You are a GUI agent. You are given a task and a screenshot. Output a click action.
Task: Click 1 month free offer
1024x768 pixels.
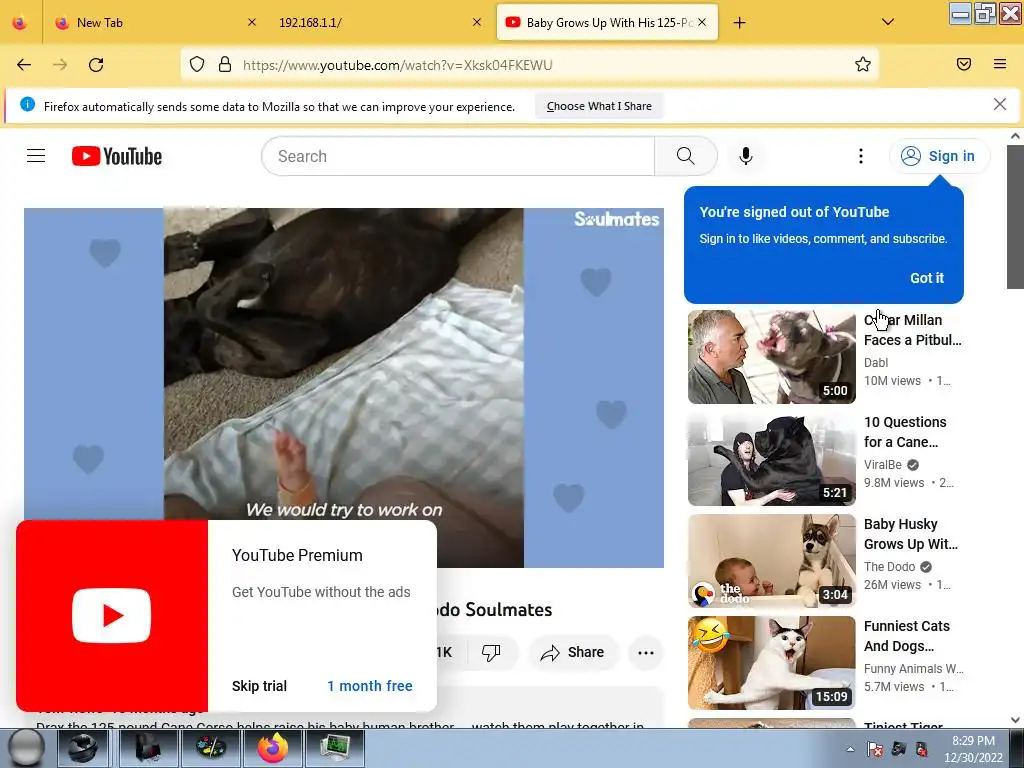[x=370, y=686]
